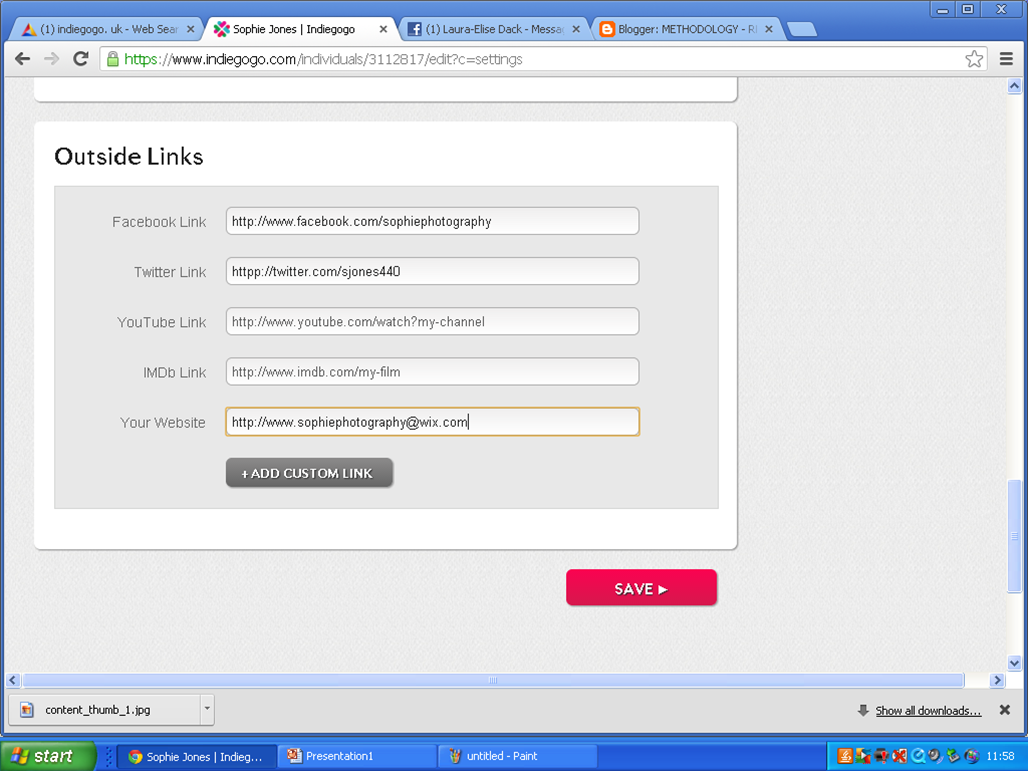Screen dimensions: 1028x771
Task: Click the YouTube Link label
Action: tap(161, 323)
